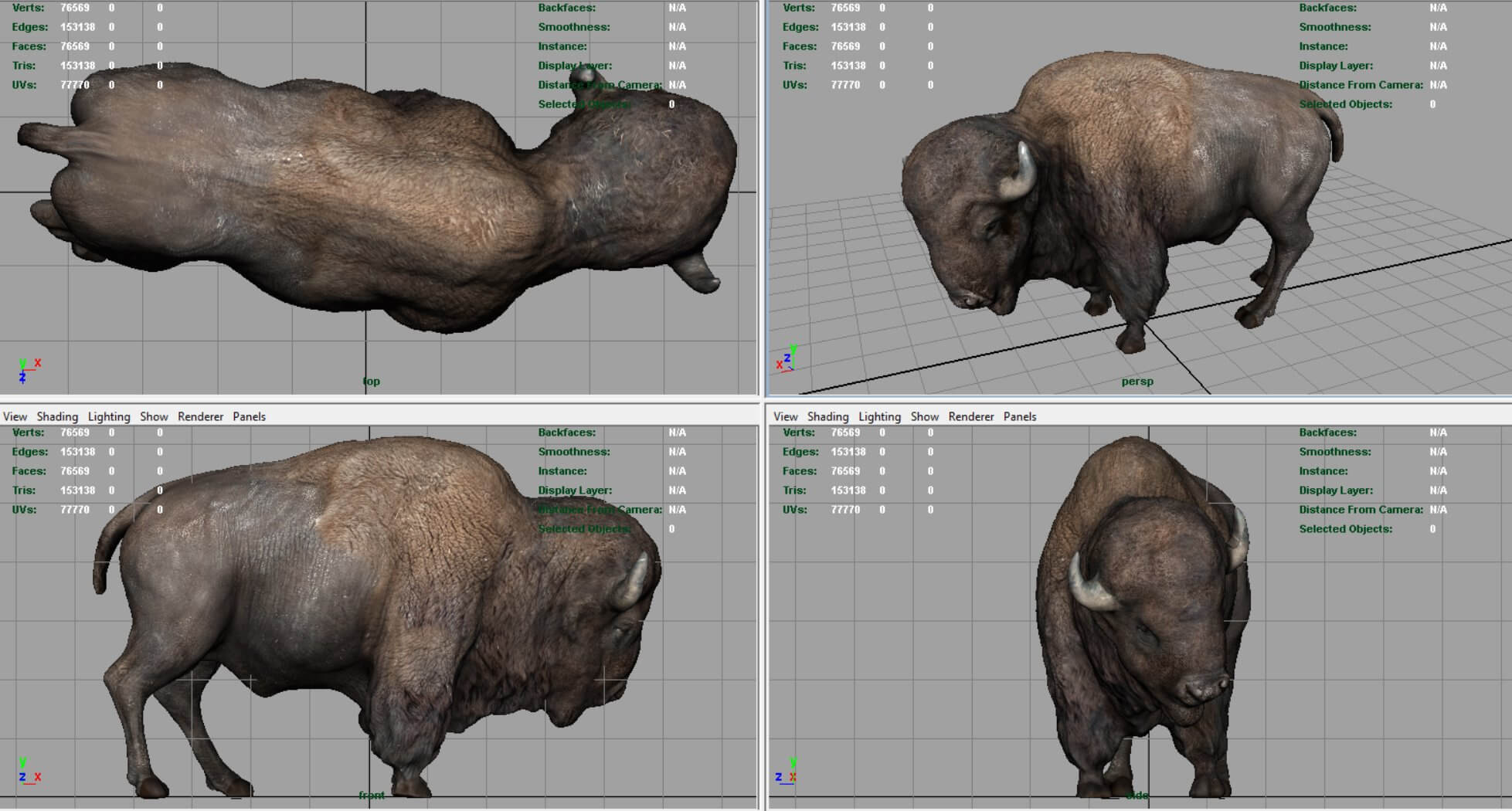The height and width of the screenshot is (811, 1512).
Task: Click the 'top' camera label
Action: (372, 382)
